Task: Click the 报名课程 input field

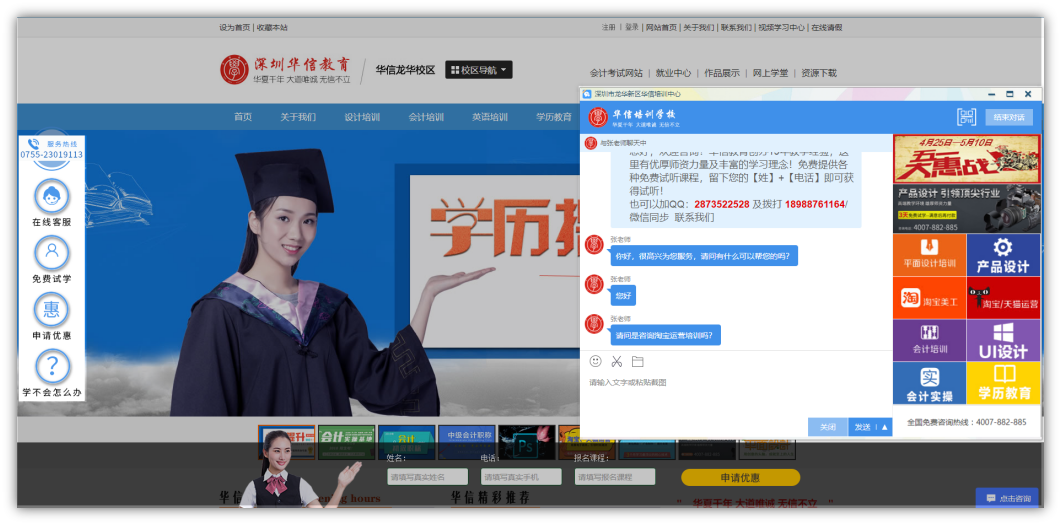Action: 615,477
